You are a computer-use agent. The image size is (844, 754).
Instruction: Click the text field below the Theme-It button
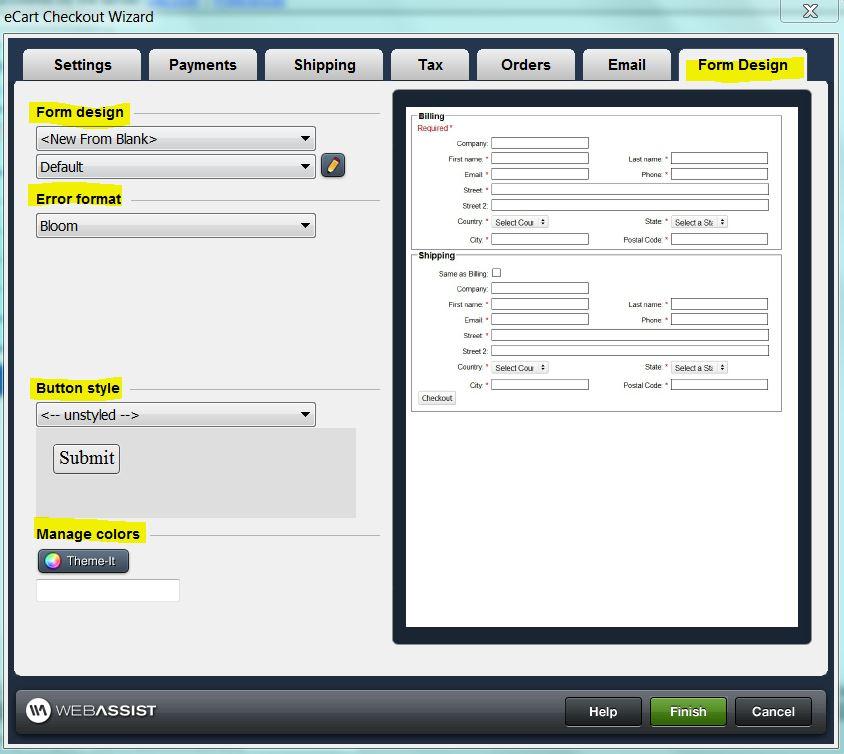107,590
